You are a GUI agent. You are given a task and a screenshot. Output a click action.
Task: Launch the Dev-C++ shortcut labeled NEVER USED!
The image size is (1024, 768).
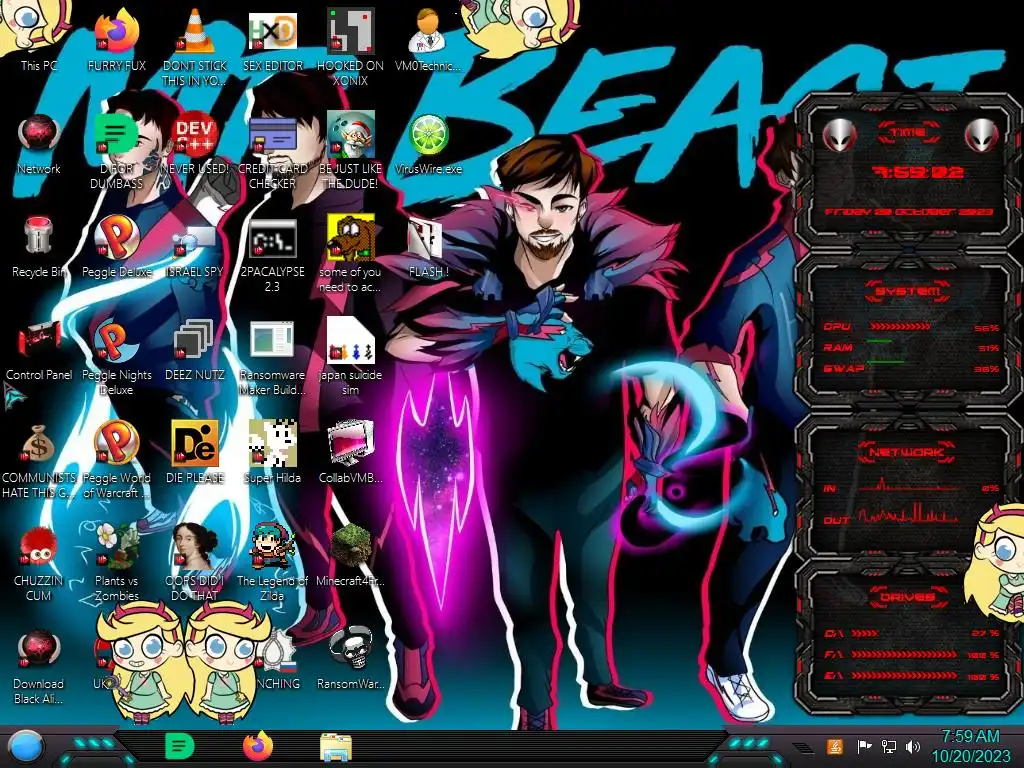point(195,144)
